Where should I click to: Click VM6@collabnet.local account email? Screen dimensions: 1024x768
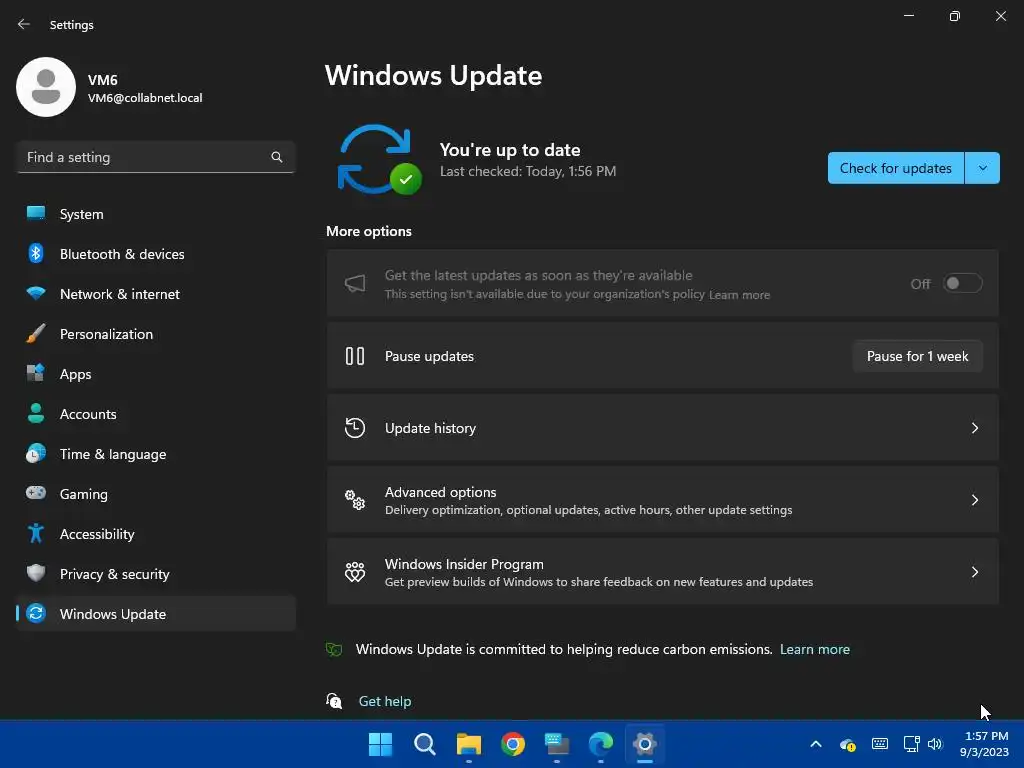145,98
